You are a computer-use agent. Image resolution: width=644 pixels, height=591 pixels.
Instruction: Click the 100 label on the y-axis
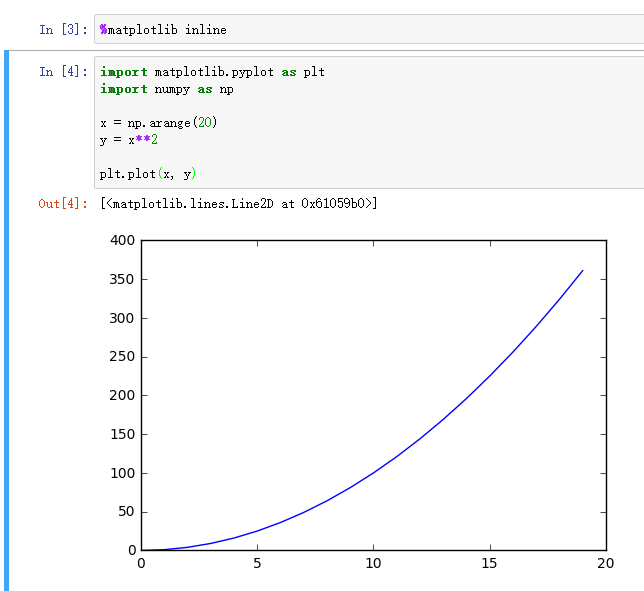(123, 473)
